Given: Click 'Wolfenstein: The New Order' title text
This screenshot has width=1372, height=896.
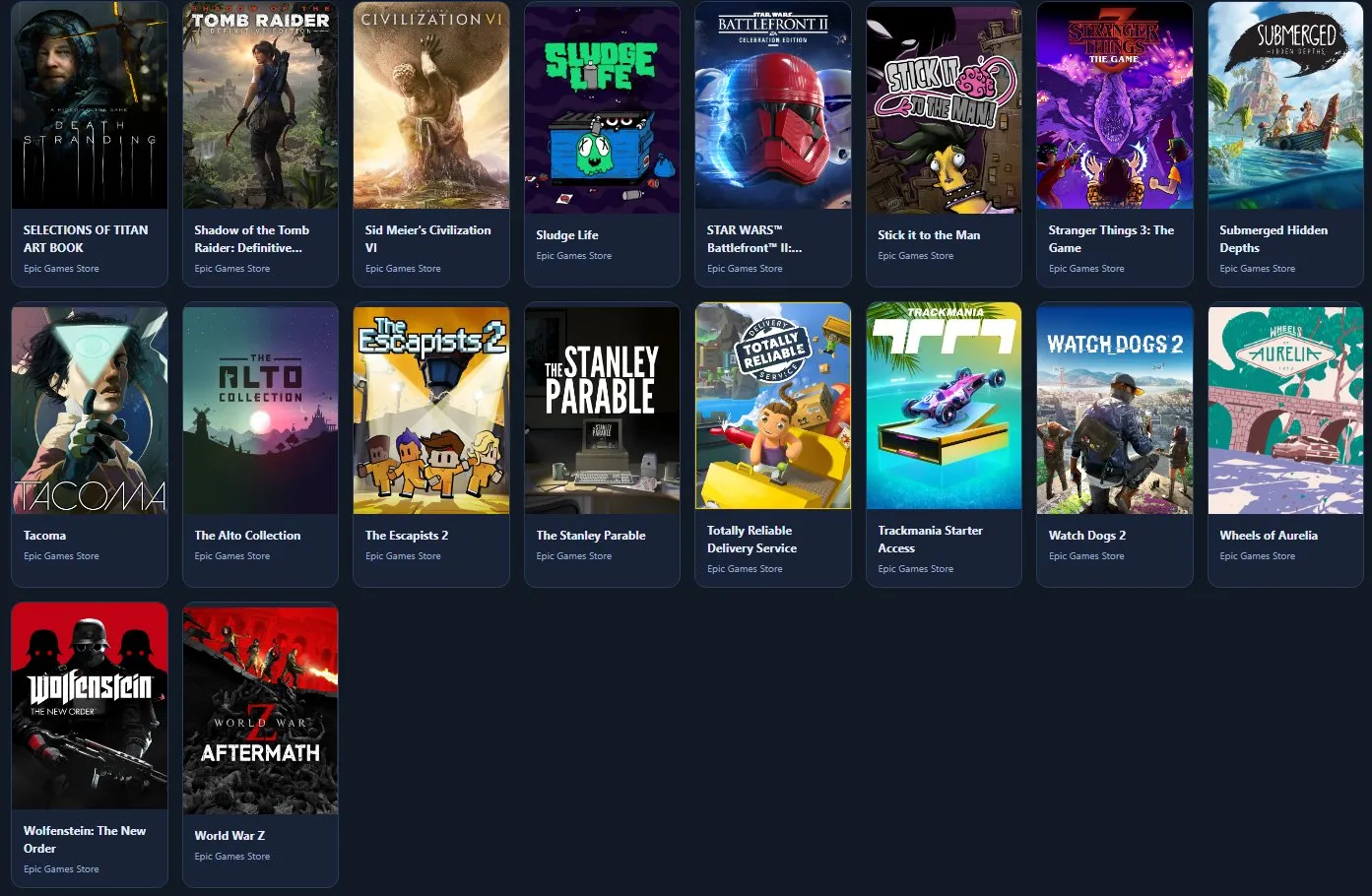Looking at the screenshot, I should point(85,840).
